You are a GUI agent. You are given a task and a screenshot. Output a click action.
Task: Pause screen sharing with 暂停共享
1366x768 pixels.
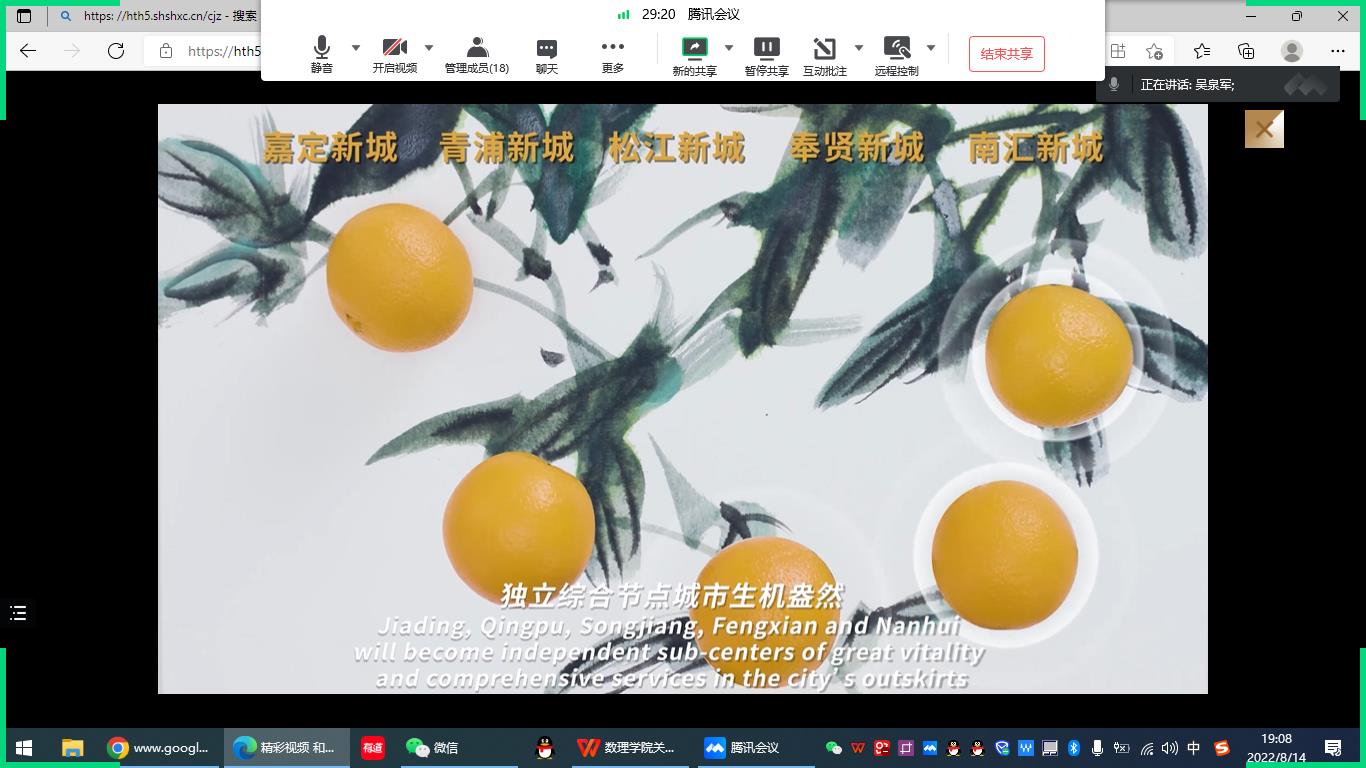coord(766,55)
